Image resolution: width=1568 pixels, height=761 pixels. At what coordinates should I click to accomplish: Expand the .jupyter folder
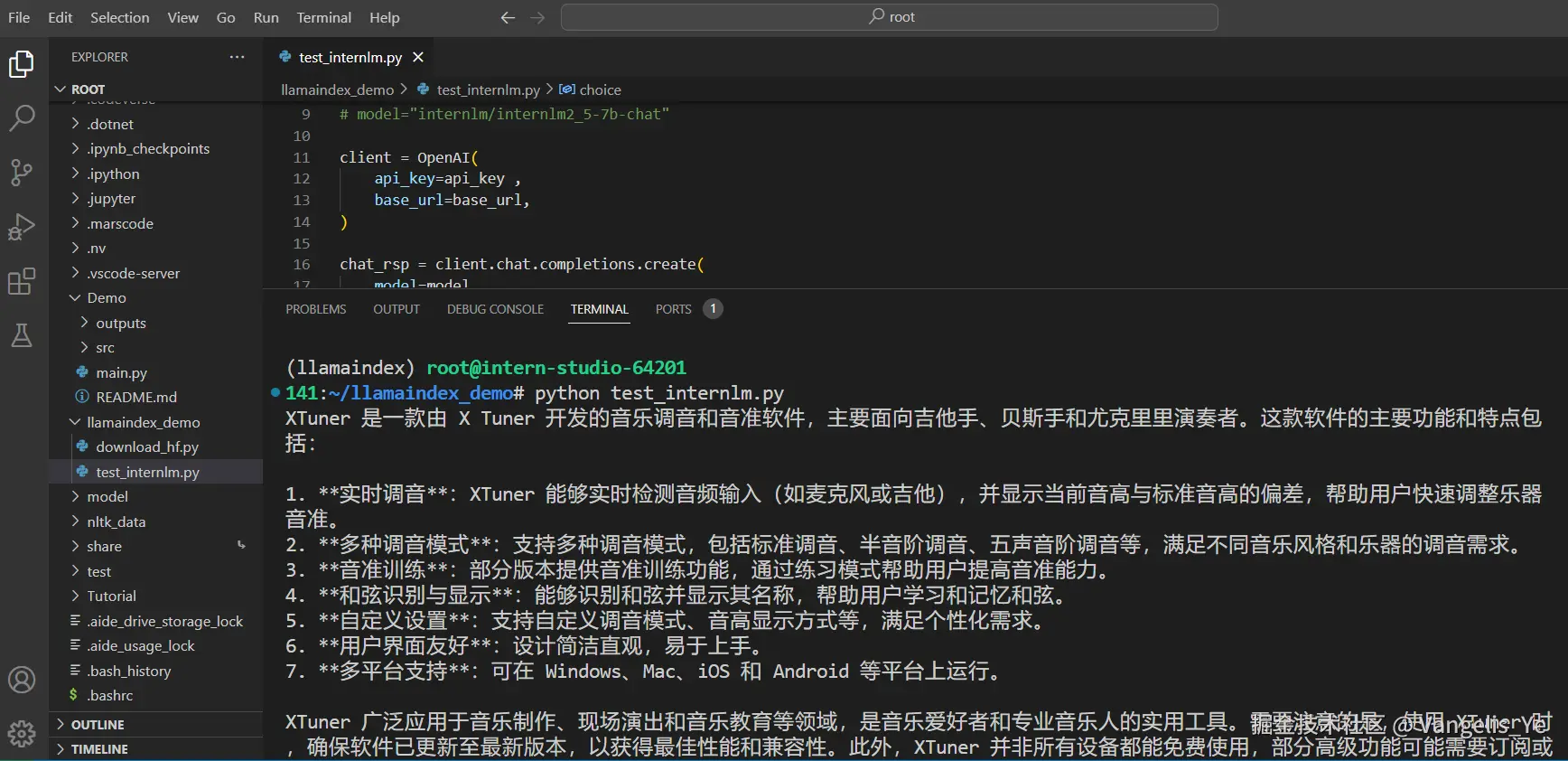pos(75,198)
